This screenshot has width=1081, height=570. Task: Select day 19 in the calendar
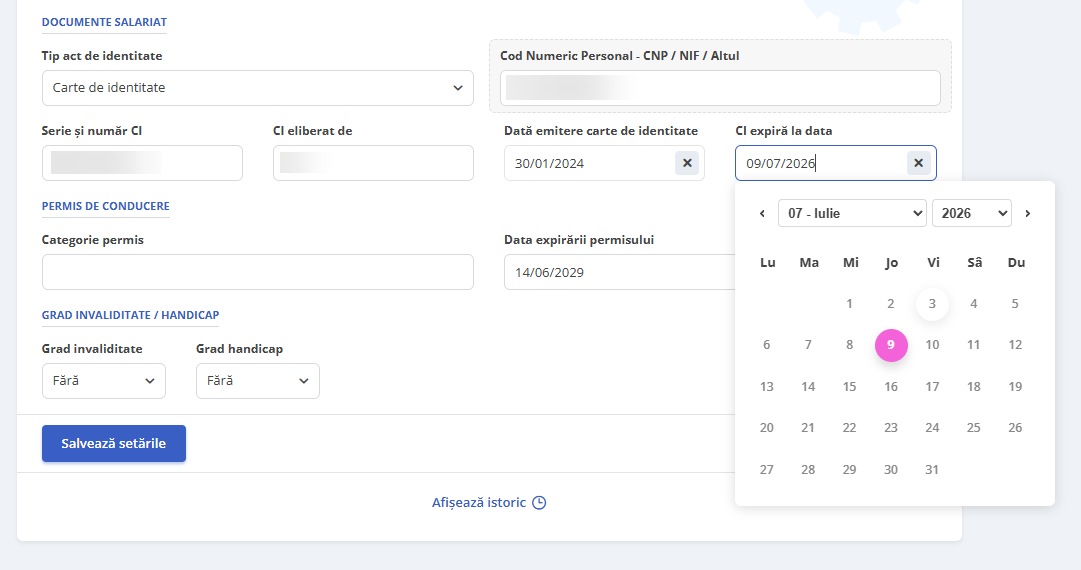click(1015, 387)
